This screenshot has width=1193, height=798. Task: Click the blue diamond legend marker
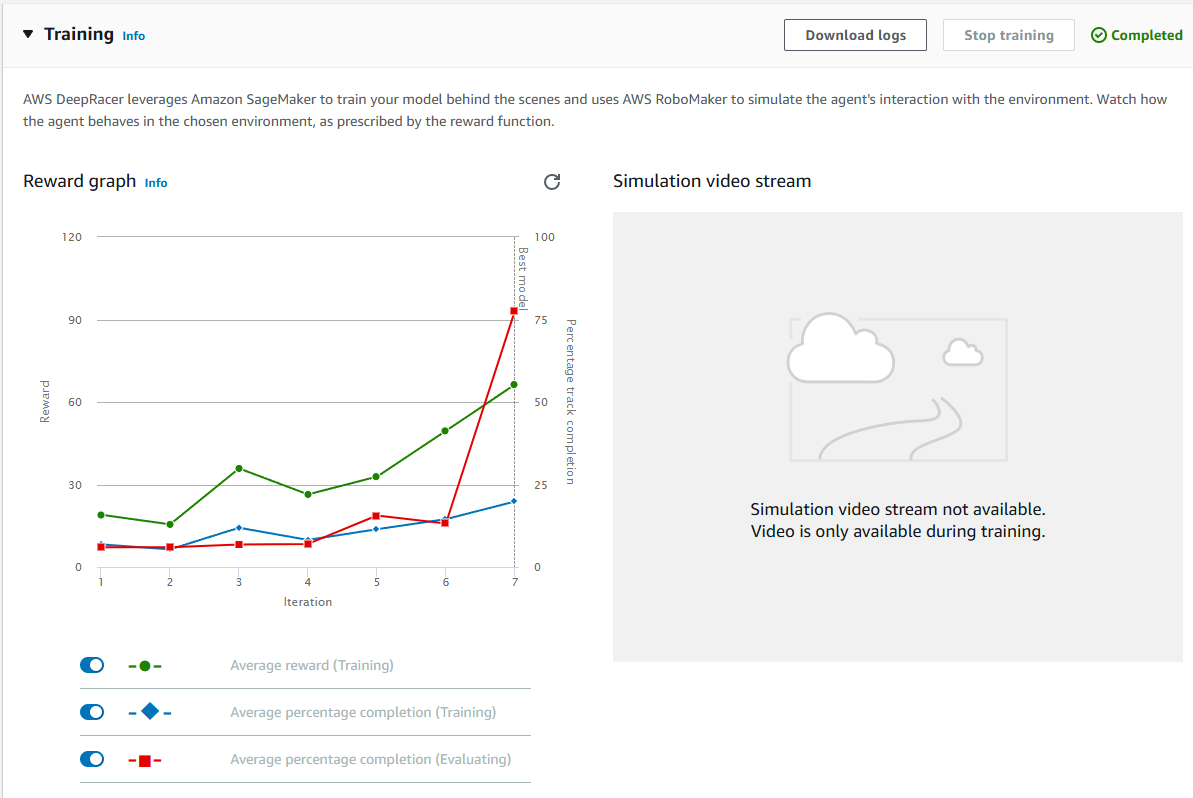[x=150, y=712]
